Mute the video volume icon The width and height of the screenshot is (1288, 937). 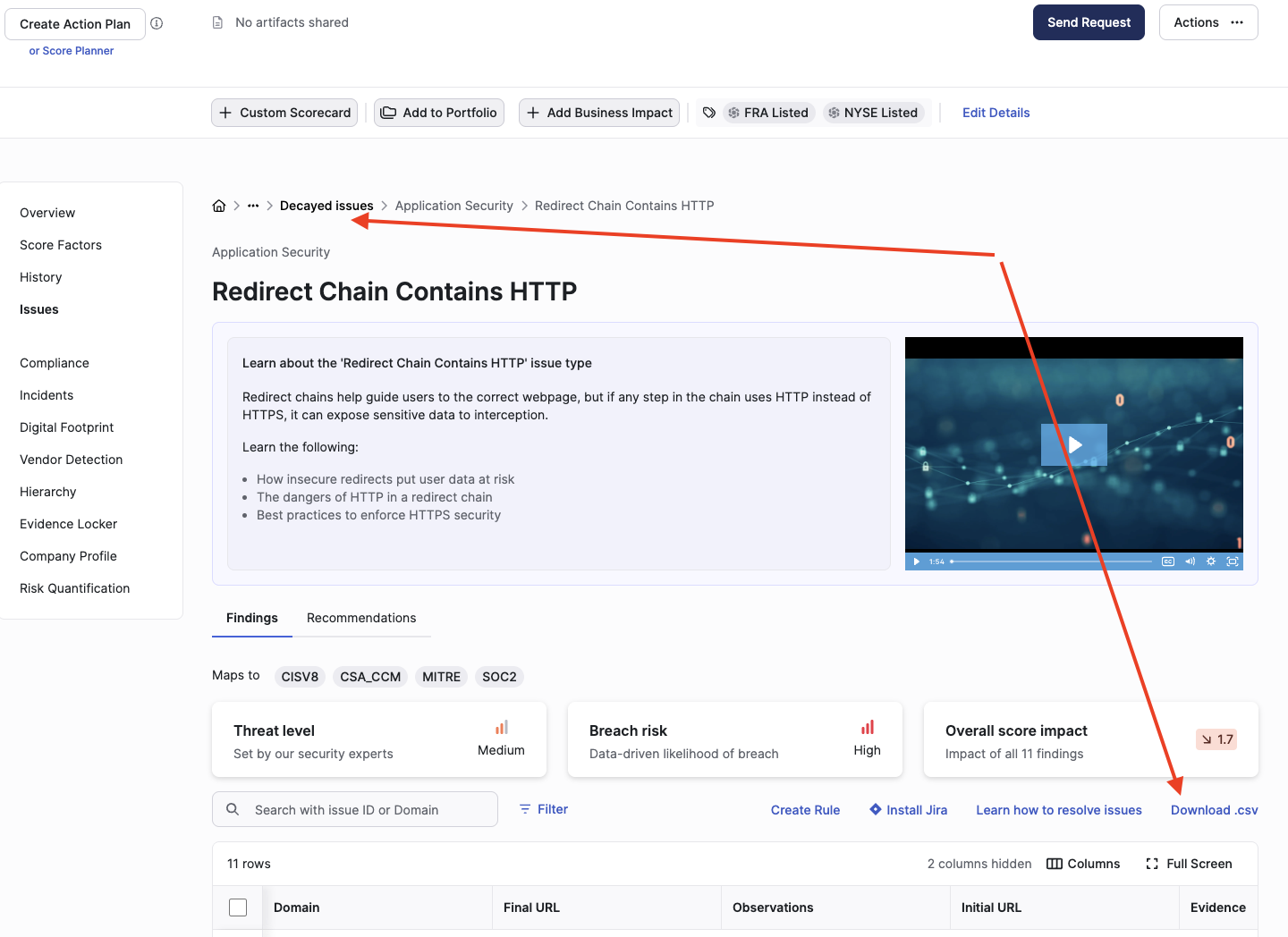1190,561
